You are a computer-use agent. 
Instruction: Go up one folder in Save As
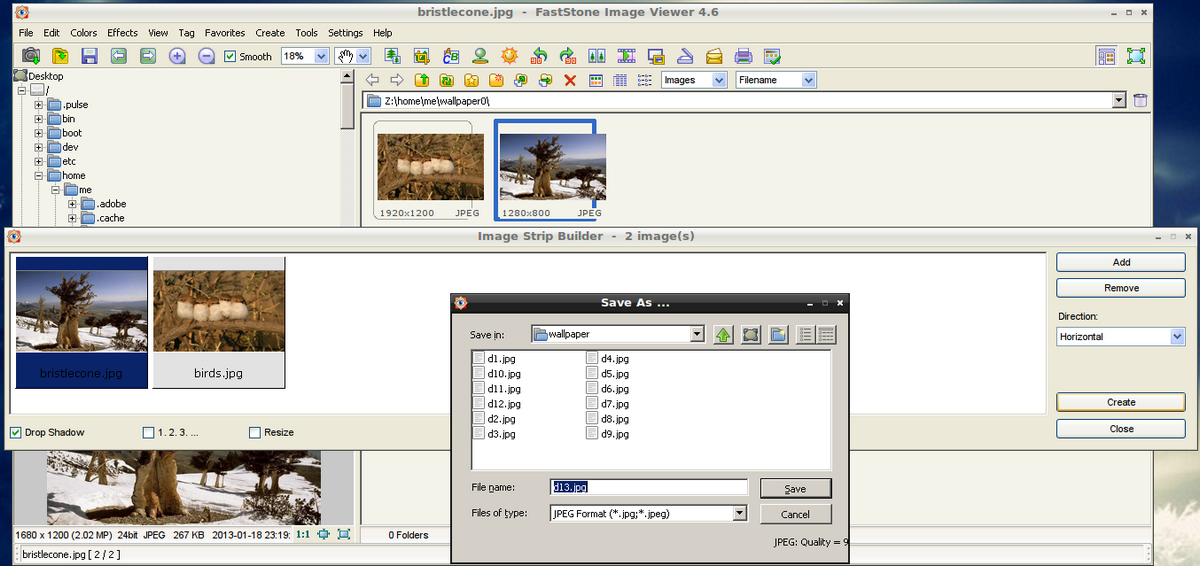click(723, 334)
